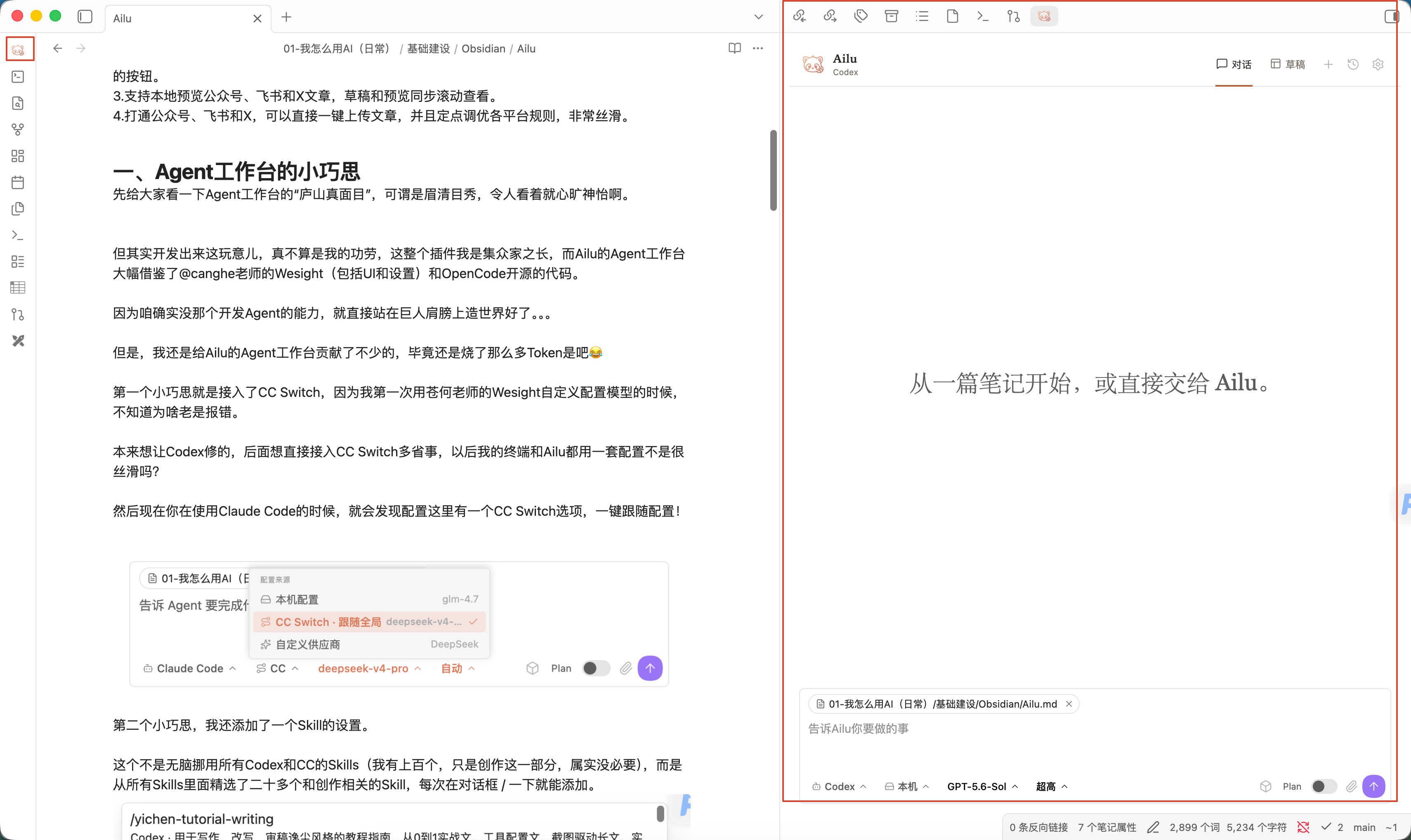Click the canvas grid icon in left ribbon

pyautogui.click(x=18, y=156)
